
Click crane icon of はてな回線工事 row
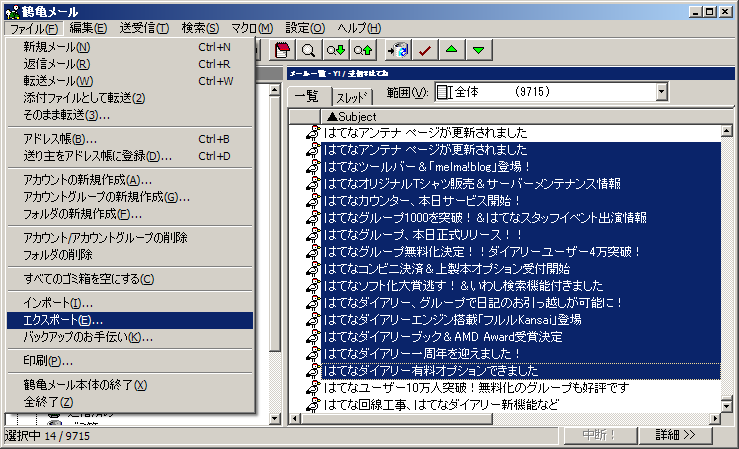pos(313,404)
